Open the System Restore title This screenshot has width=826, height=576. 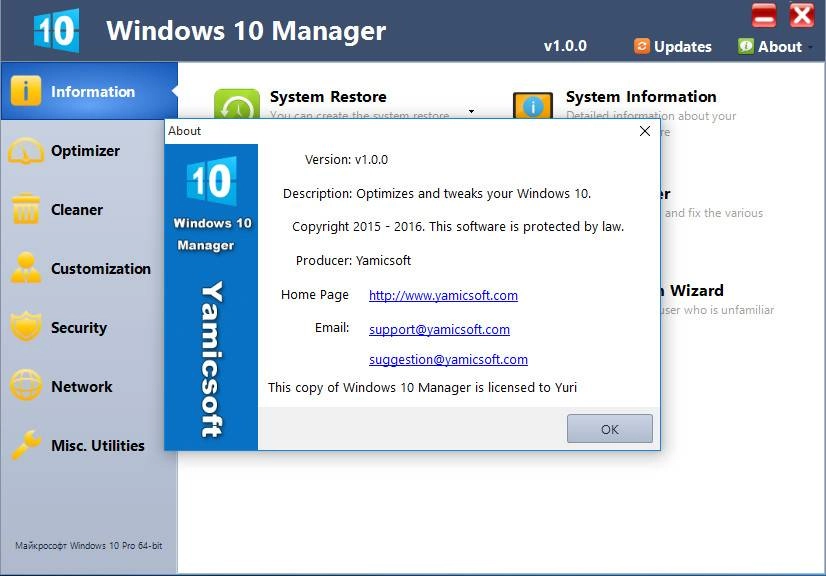pos(328,97)
